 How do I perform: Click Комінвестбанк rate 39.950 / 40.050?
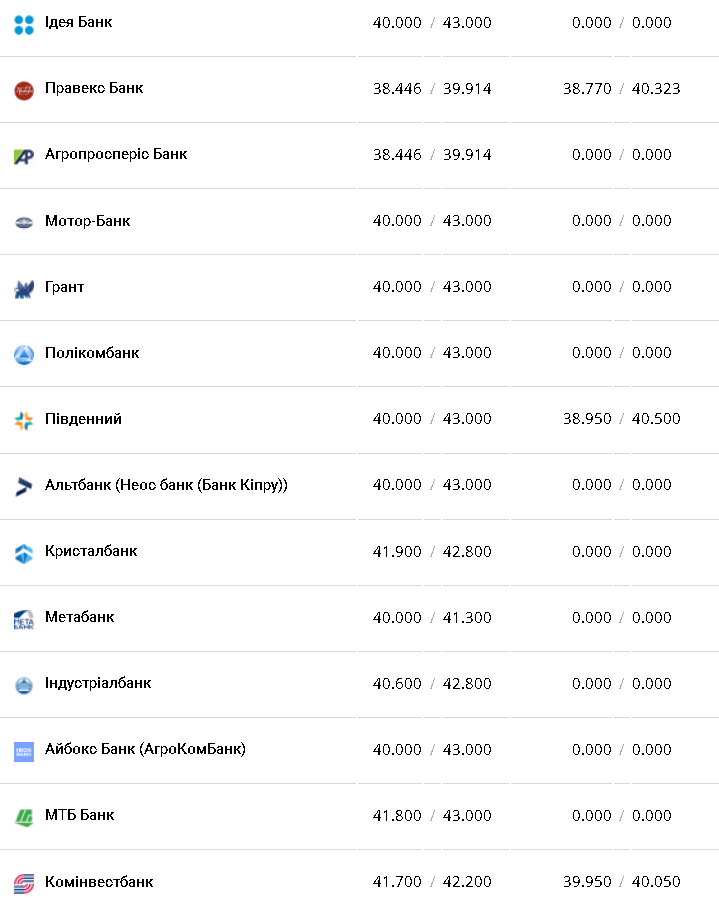[621, 882]
